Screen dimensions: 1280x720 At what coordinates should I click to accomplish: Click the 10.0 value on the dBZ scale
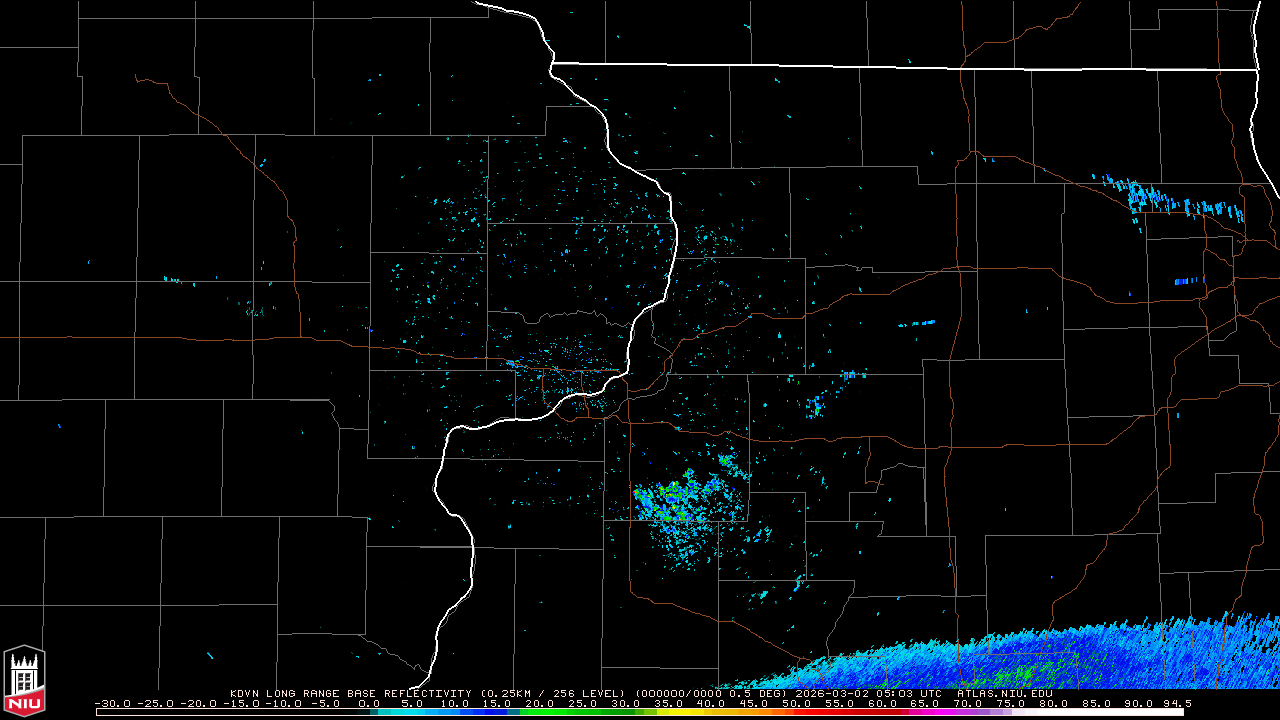coord(456,704)
